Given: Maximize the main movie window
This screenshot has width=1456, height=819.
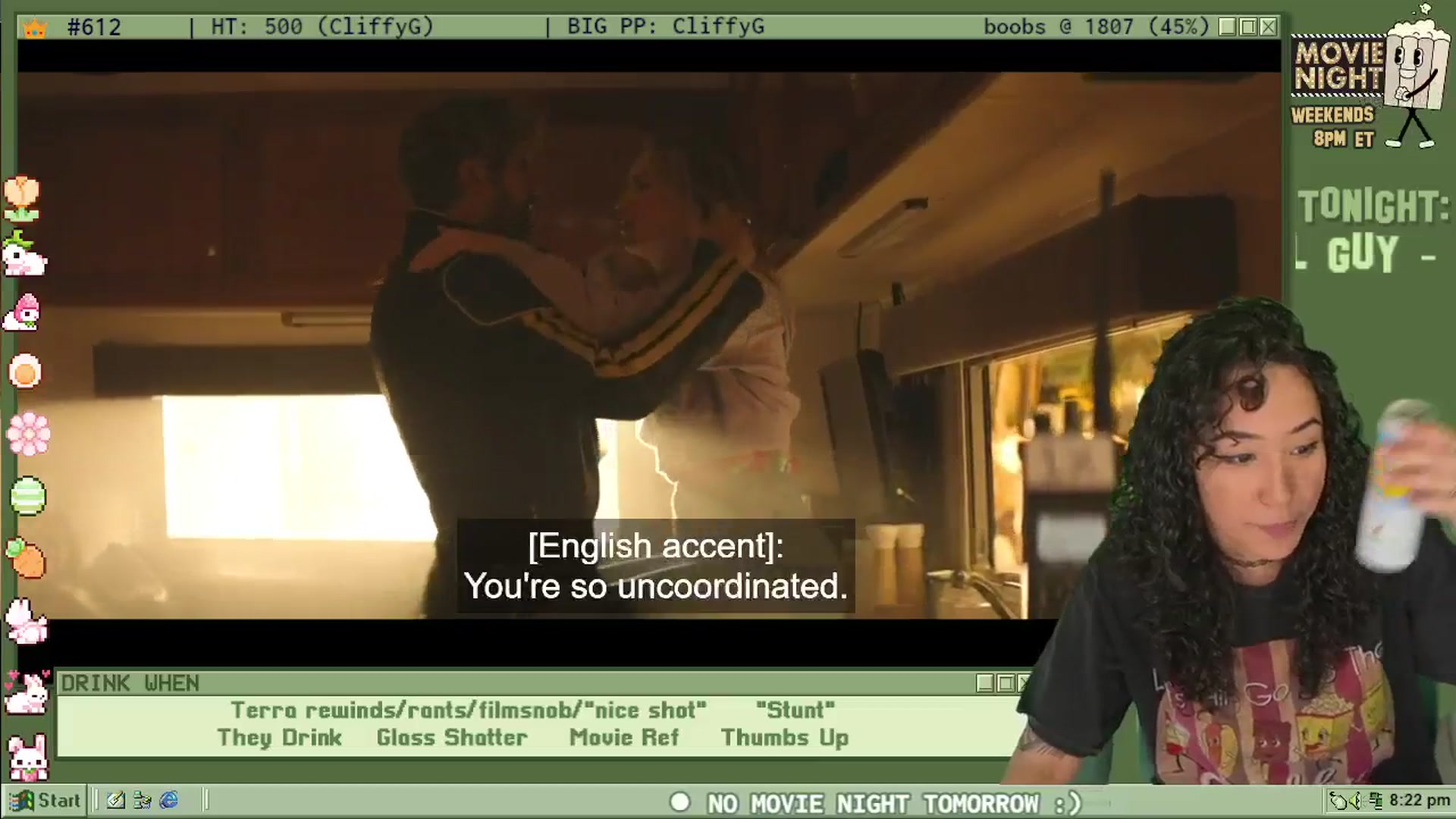Looking at the screenshot, I should pos(1248,27).
